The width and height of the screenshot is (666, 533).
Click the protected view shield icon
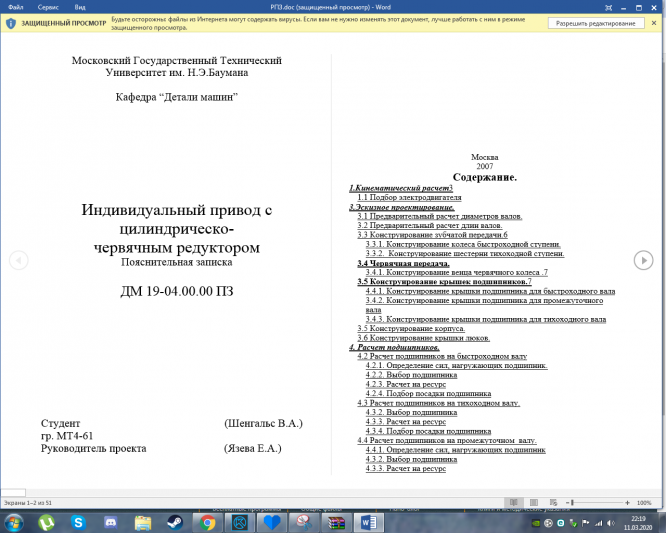coord(11,23)
